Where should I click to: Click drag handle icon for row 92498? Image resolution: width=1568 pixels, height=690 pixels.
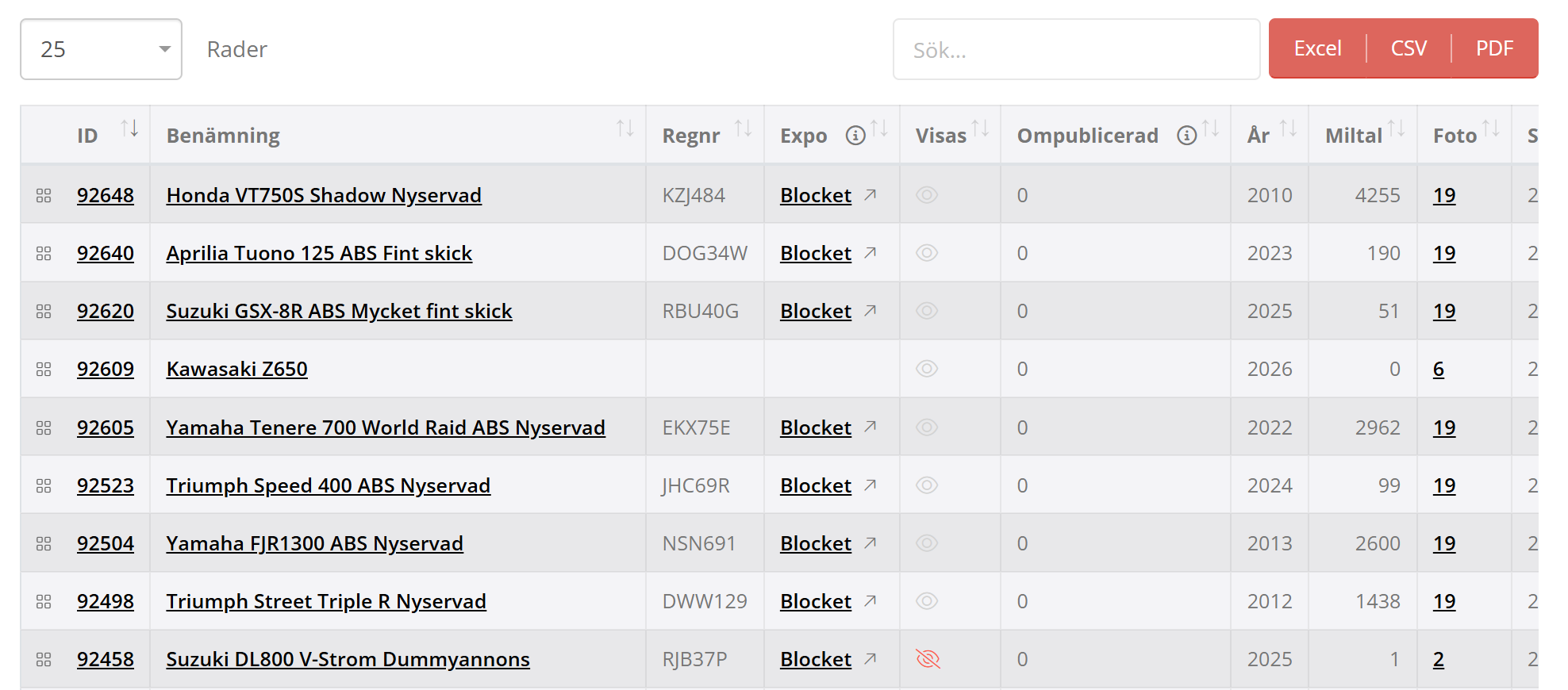(x=44, y=601)
